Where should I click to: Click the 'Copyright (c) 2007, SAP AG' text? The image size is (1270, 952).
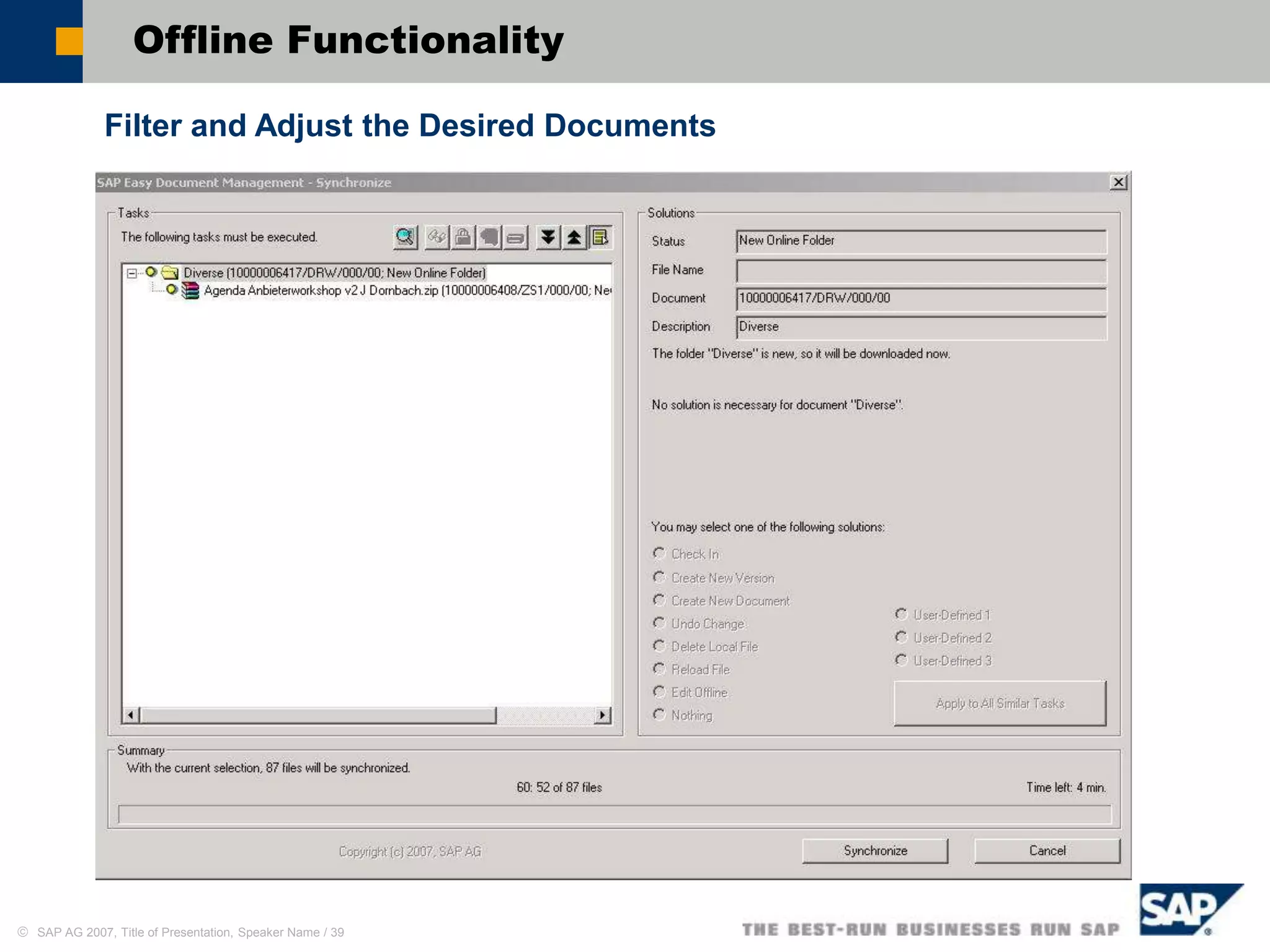(x=410, y=852)
